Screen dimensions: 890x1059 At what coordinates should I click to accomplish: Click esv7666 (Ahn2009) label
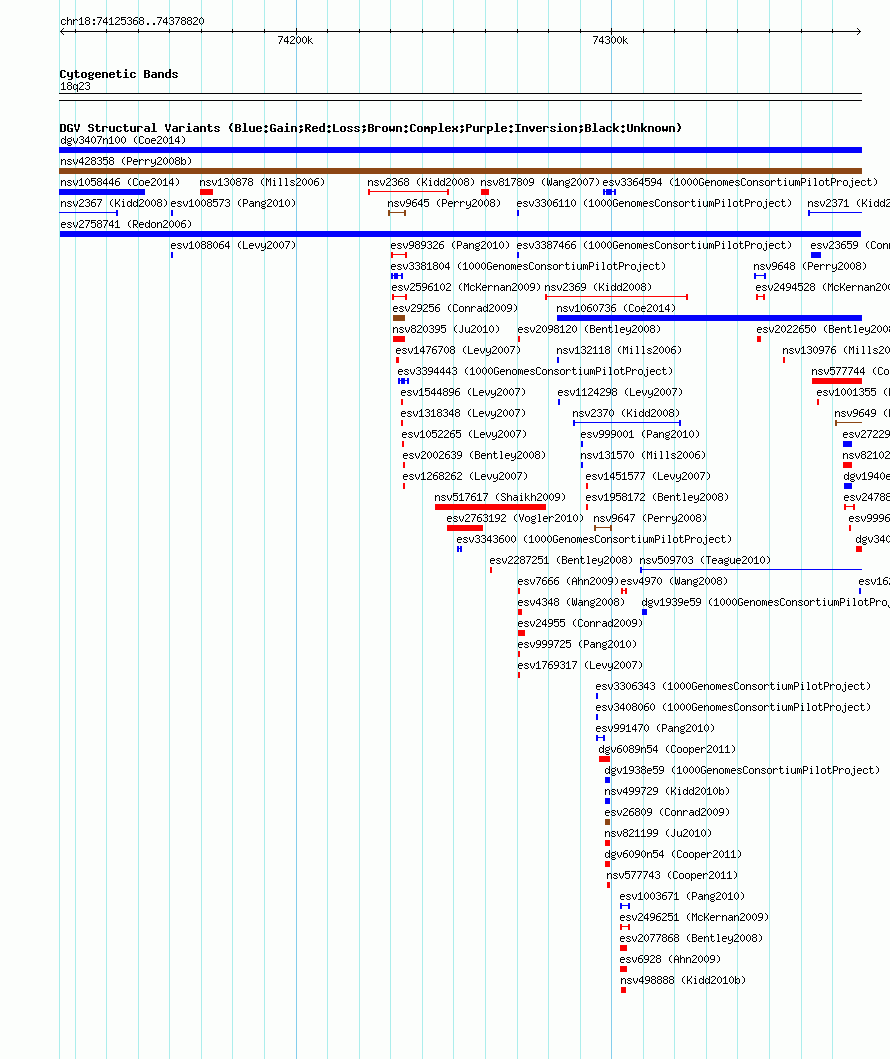pyautogui.click(x=568, y=581)
